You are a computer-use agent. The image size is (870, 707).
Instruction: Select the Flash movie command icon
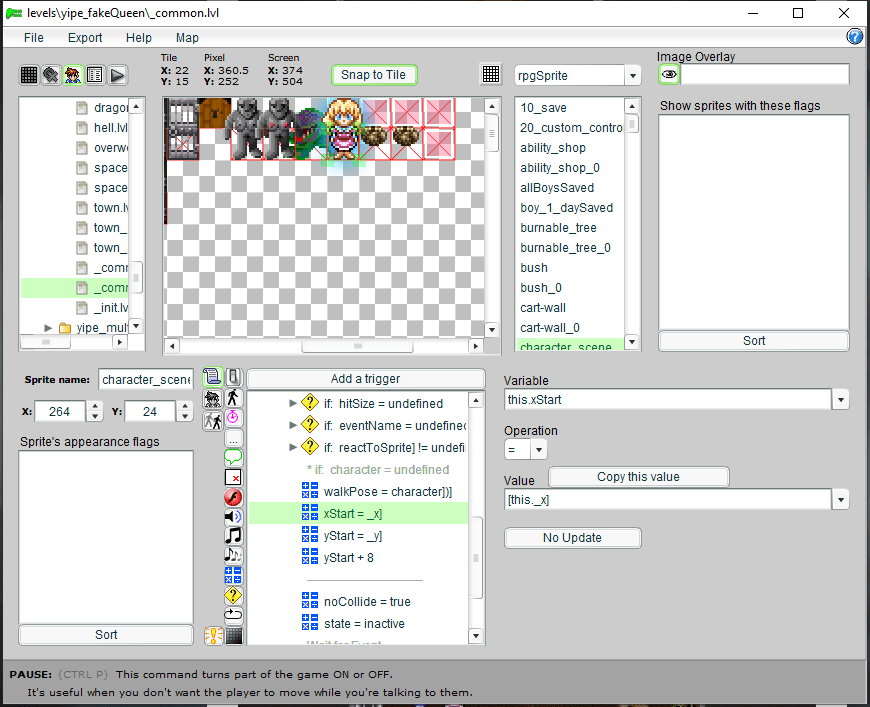tap(233, 497)
